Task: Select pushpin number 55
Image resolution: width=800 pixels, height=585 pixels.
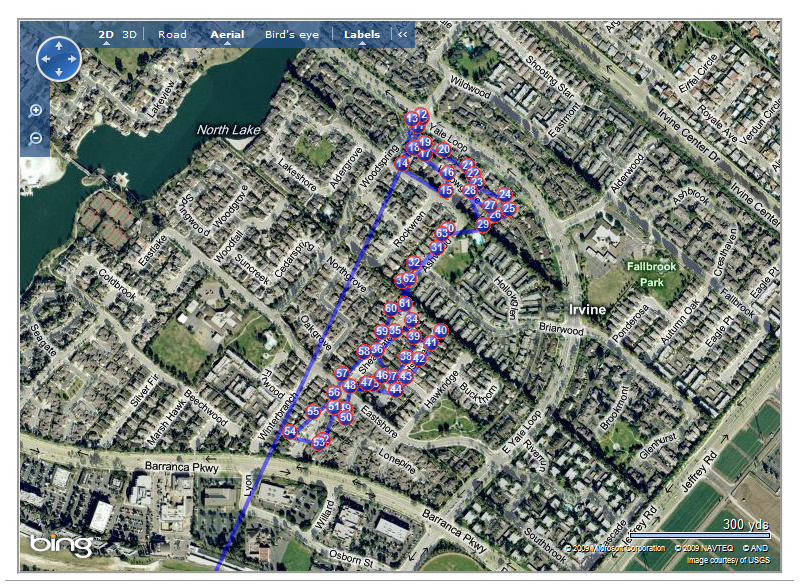Action: pos(313,412)
